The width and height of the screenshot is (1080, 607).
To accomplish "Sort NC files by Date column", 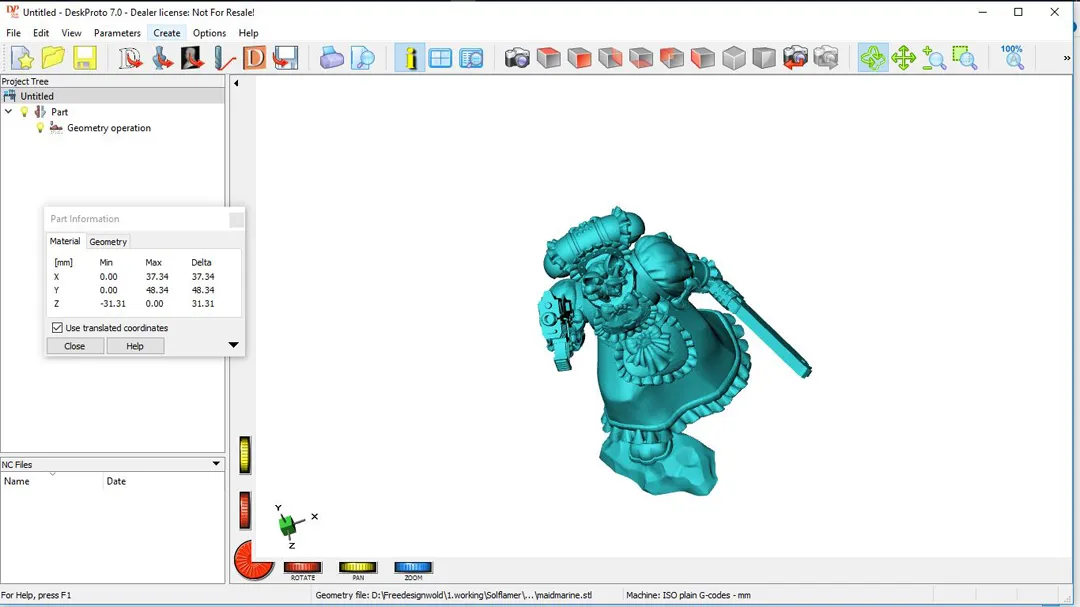I will (x=164, y=481).
